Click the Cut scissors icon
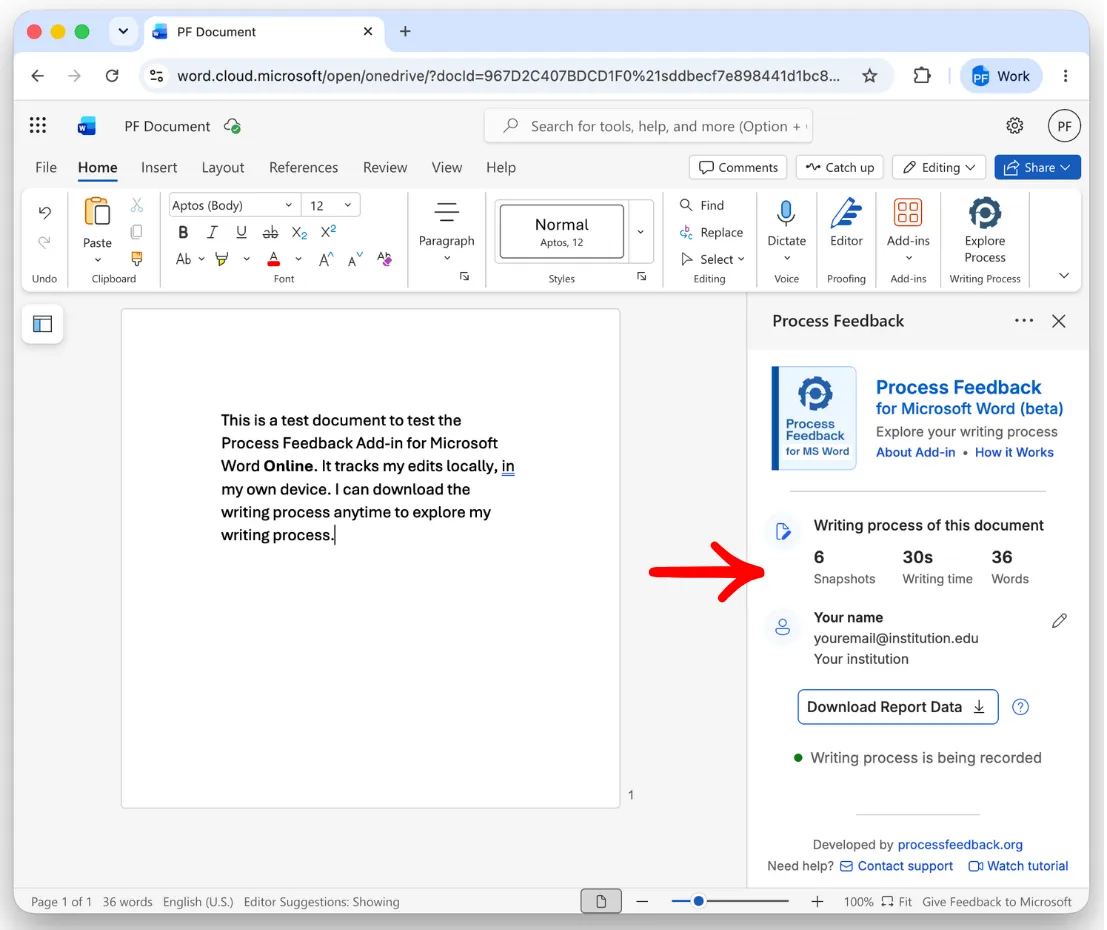This screenshot has width=1107, height=930. [137, 205]
